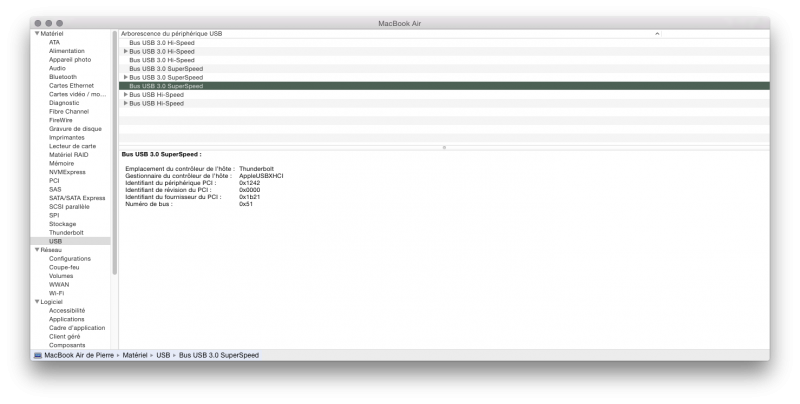The image size is (800, 404).
Task: Click the Thunderbolt host controller location value
Action: [x=257, y=169]
